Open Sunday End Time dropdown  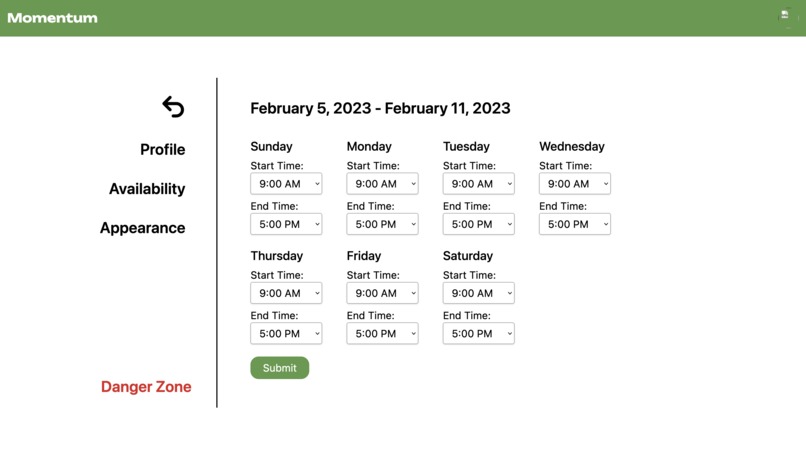[x=286, y=224]
